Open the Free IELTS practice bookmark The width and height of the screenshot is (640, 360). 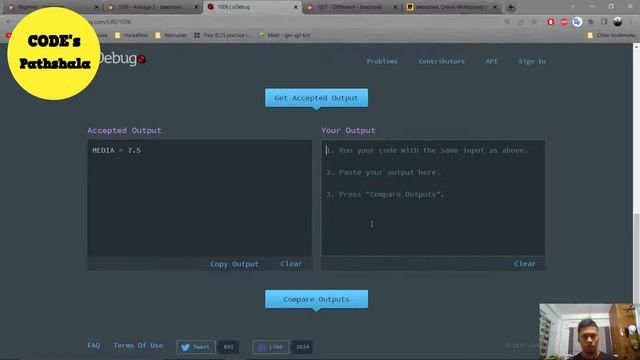pos(222,36)
